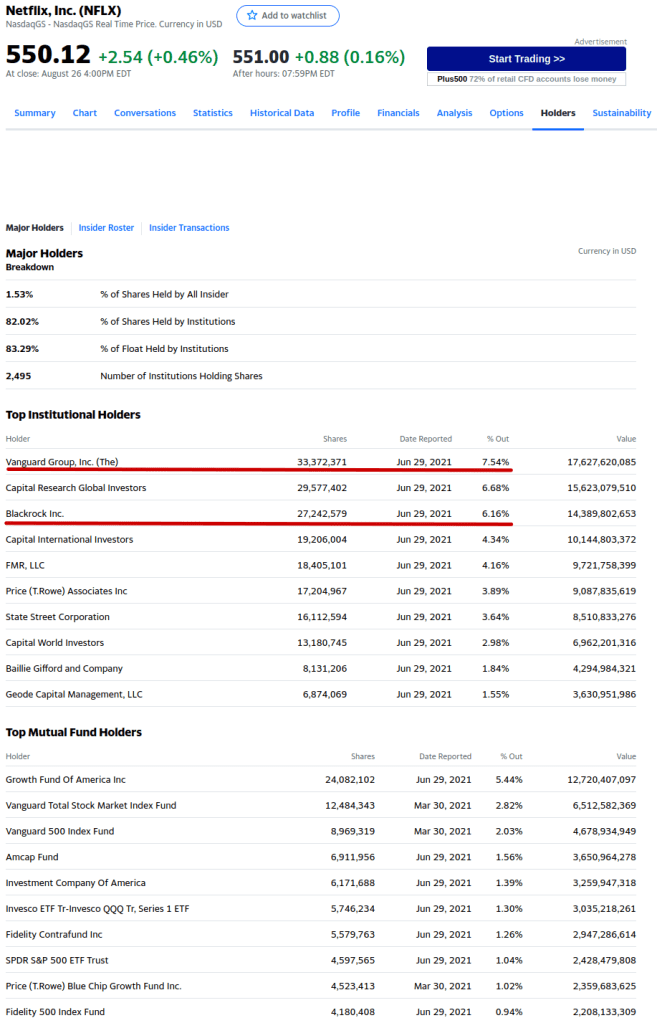This screenshot has height=1023, width=657.
Task: Click the Blackrock Inc. holder name
Action: 35,514
